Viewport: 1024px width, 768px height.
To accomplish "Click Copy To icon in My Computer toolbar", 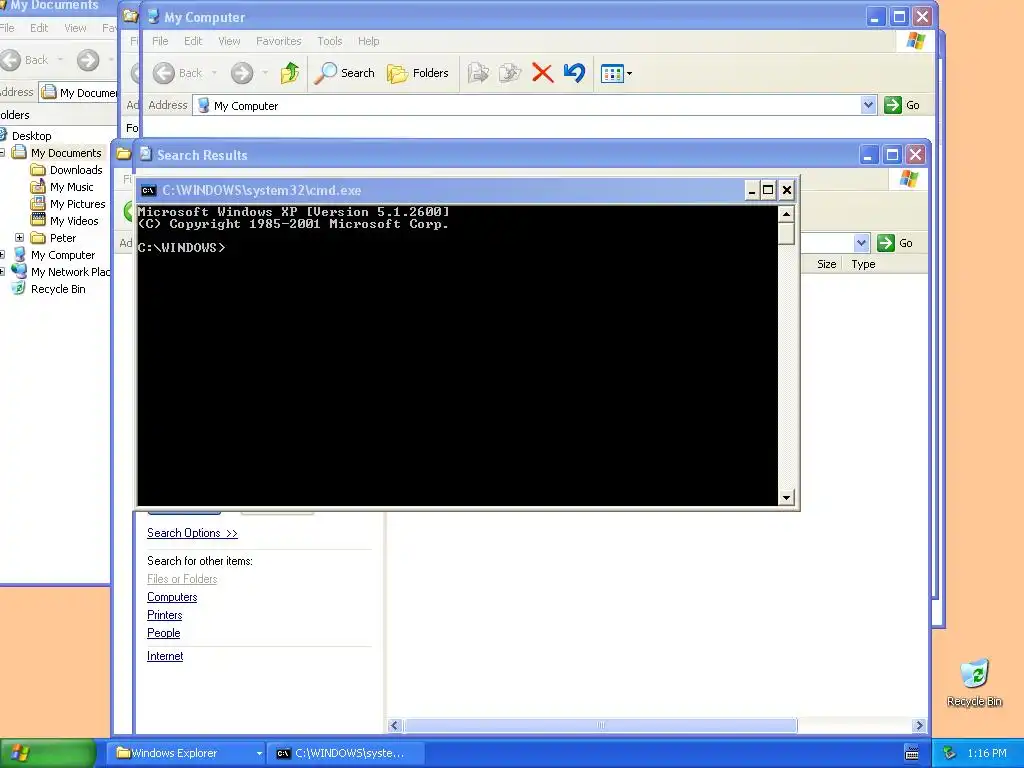I will [510, 73].
